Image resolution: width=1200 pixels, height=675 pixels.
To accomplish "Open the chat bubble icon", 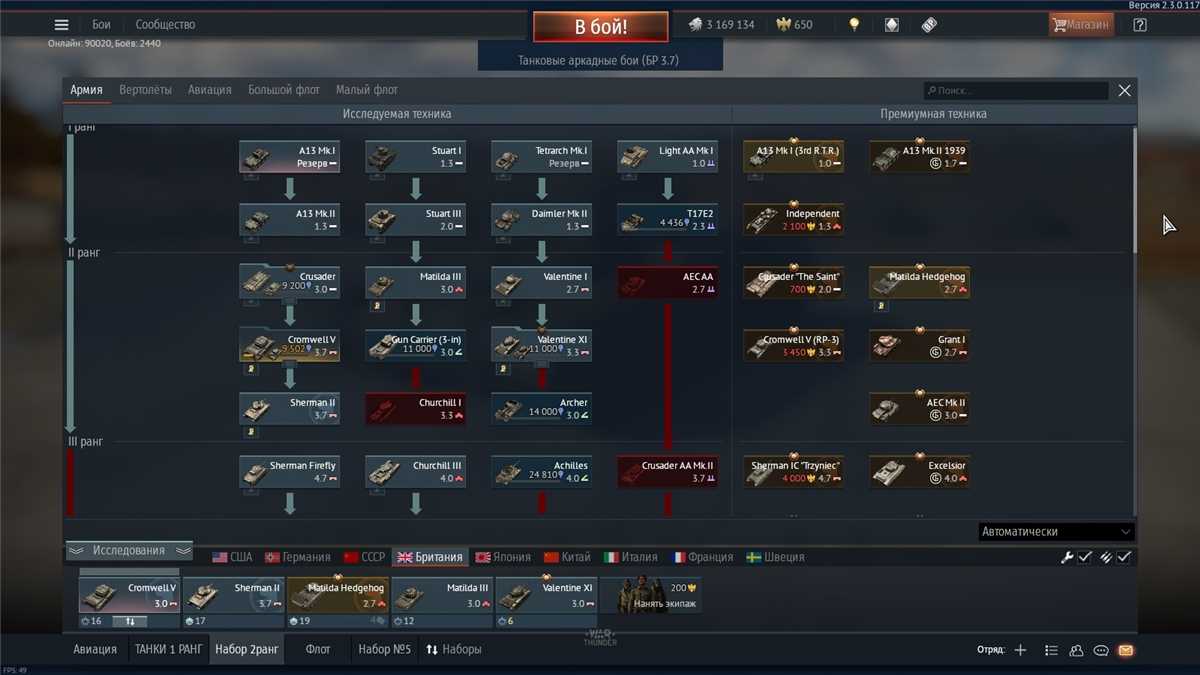I will (x=1101, y=650).
